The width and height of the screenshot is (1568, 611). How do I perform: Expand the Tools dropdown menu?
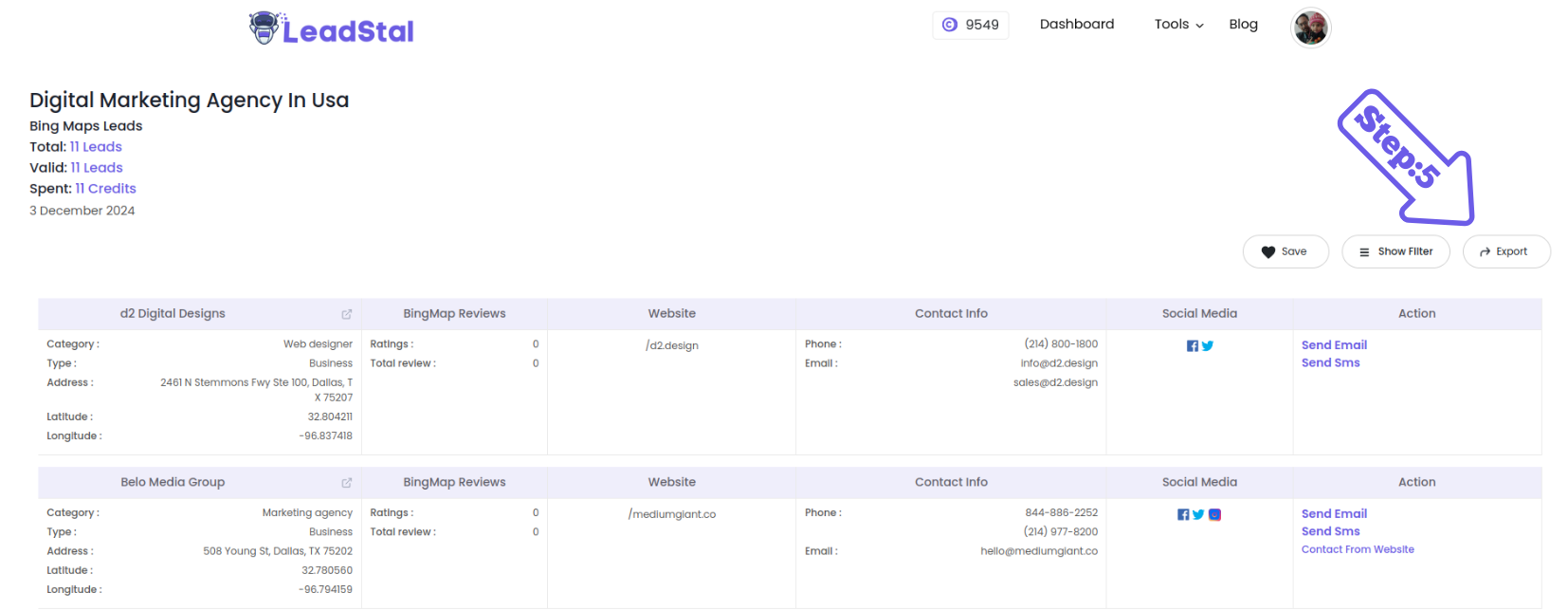coord(1178,25)
